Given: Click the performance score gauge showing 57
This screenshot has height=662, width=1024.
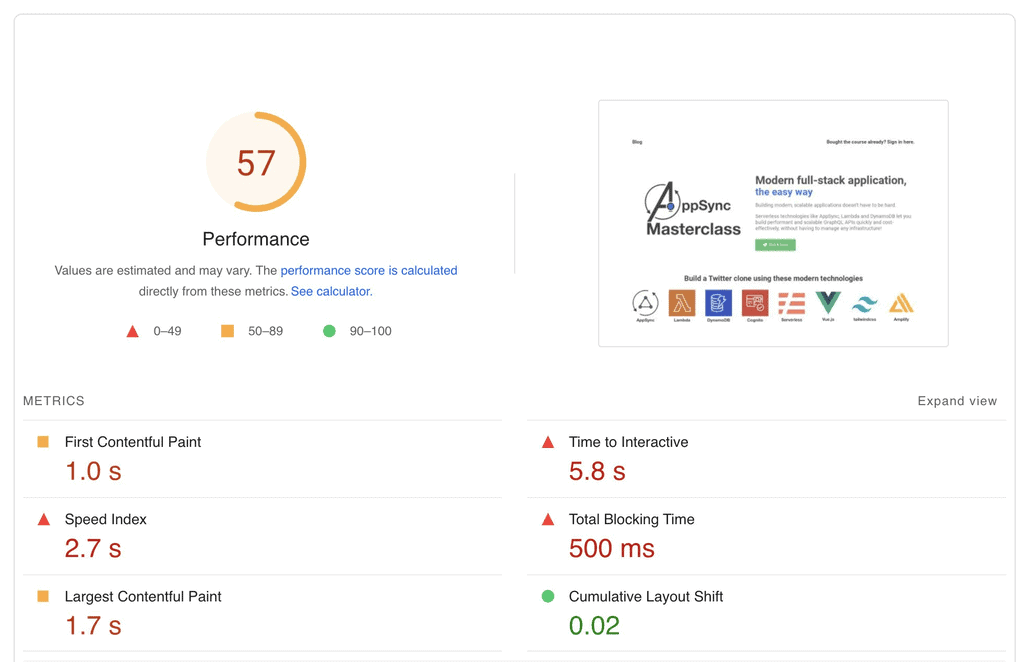Looking at the screenshot, I should point(256,162).
